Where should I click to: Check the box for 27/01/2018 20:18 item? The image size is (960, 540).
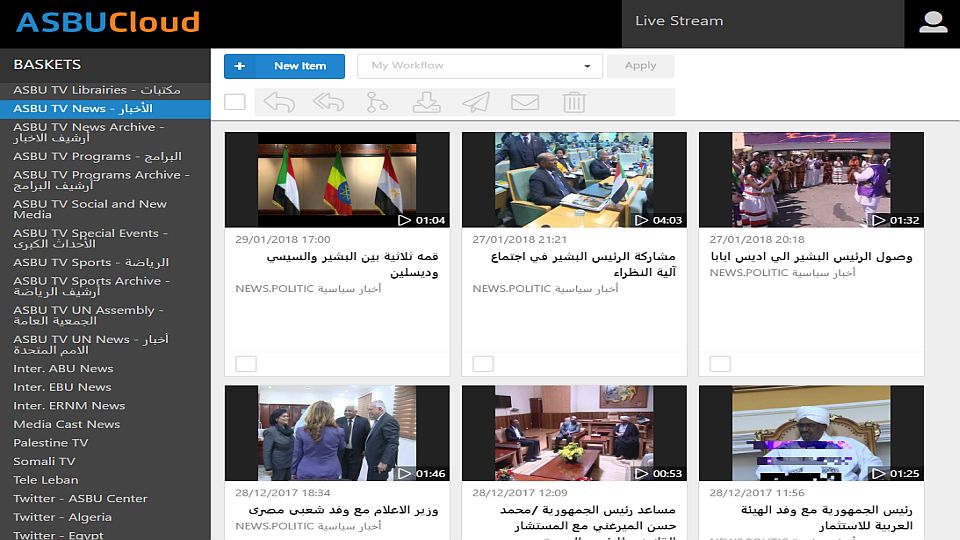(720, 364)
